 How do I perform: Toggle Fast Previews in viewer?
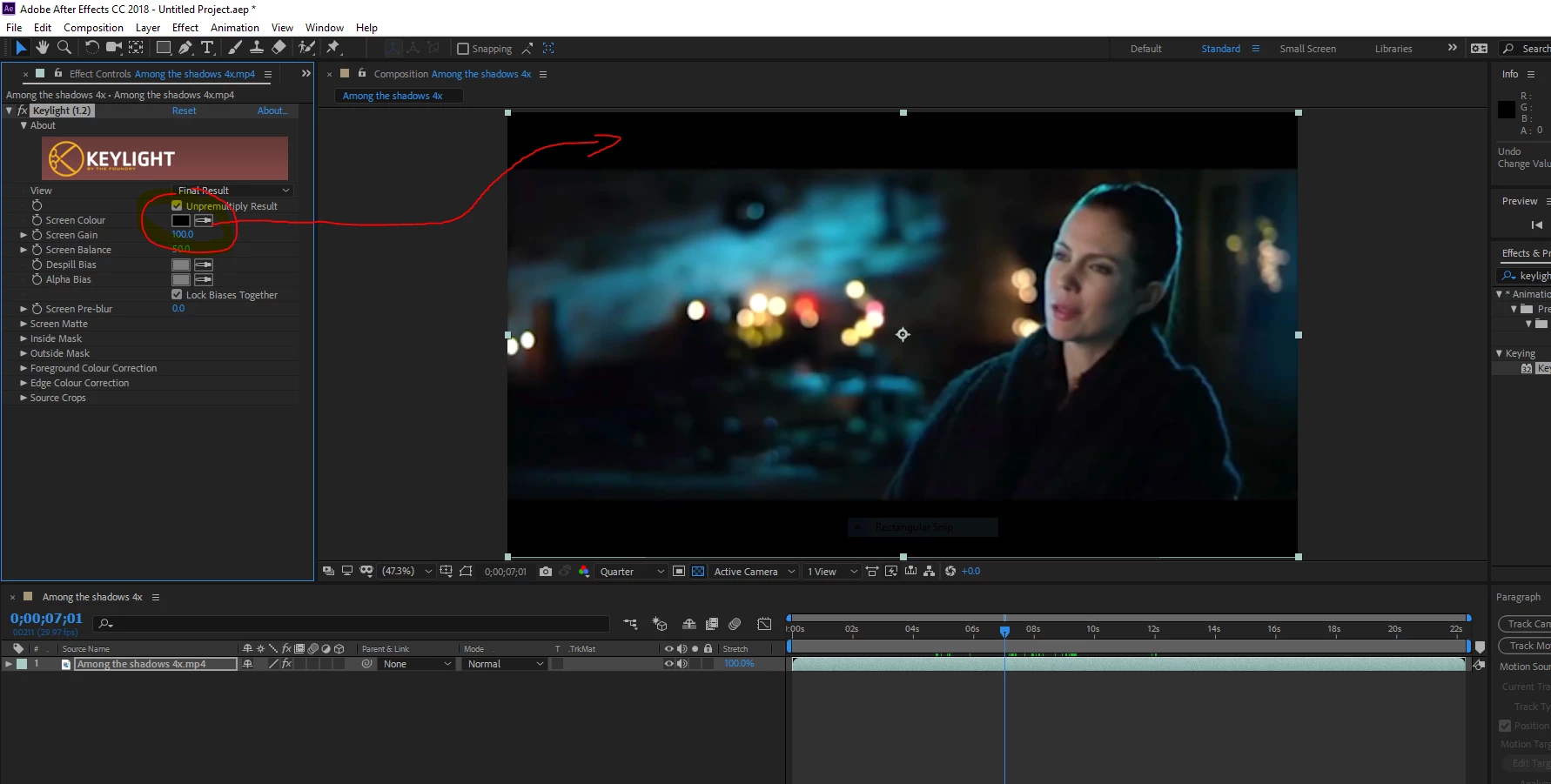point(891,572)
